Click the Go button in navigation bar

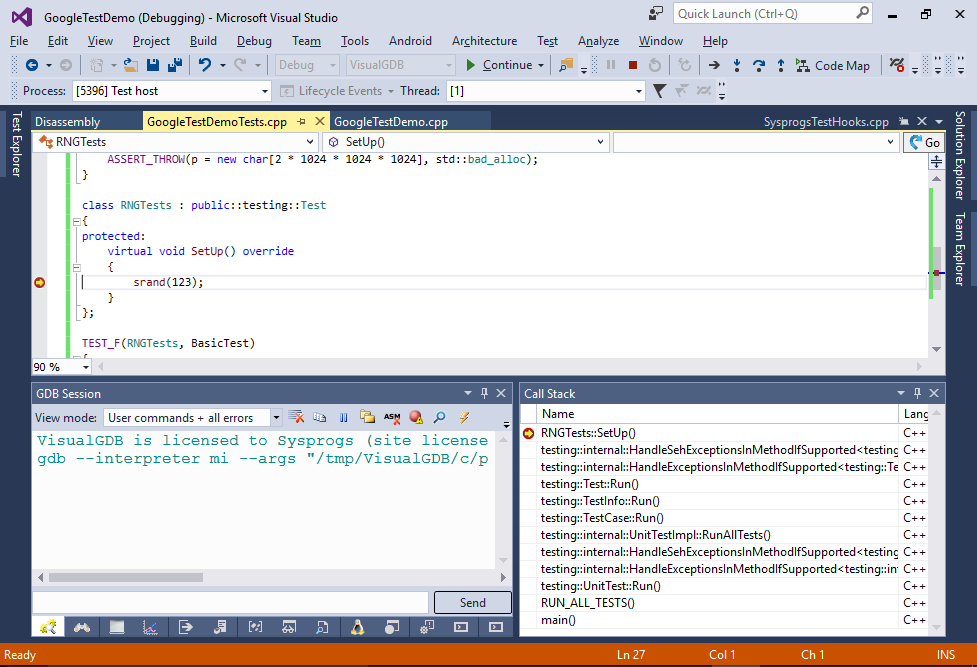[x=925, y=143]
